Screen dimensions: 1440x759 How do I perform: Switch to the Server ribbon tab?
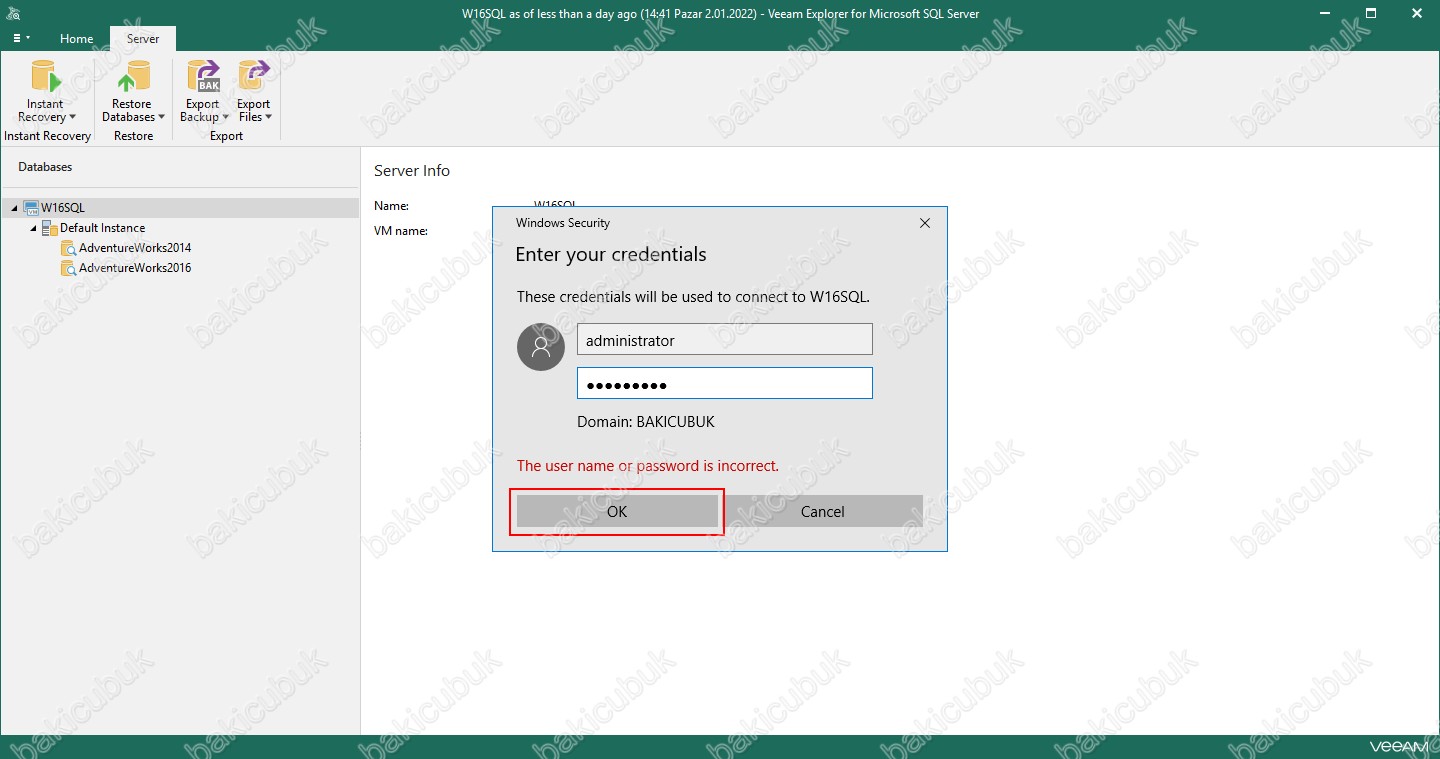click(x=143, y=39)
